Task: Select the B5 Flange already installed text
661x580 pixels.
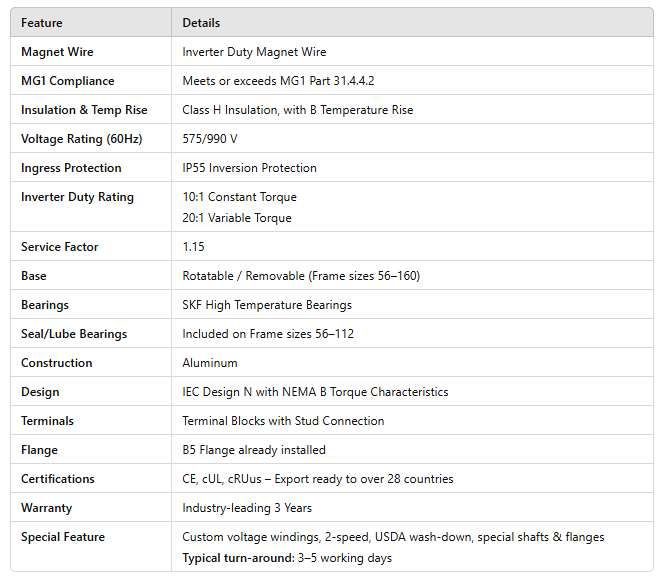Action: coord(253,450)
